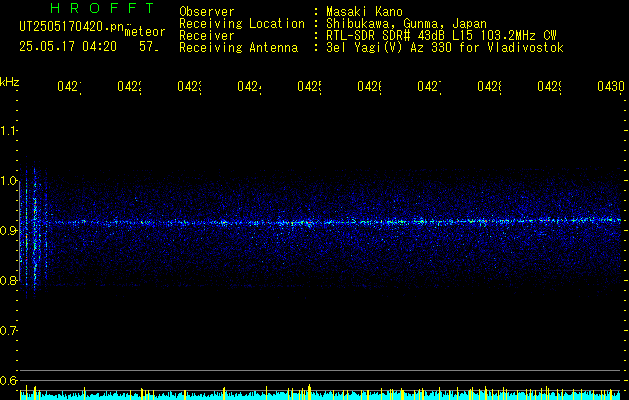The height and width of the screenshot is (400, 629).
Task: Click the 0426 time marker
Action: point(369,87)
